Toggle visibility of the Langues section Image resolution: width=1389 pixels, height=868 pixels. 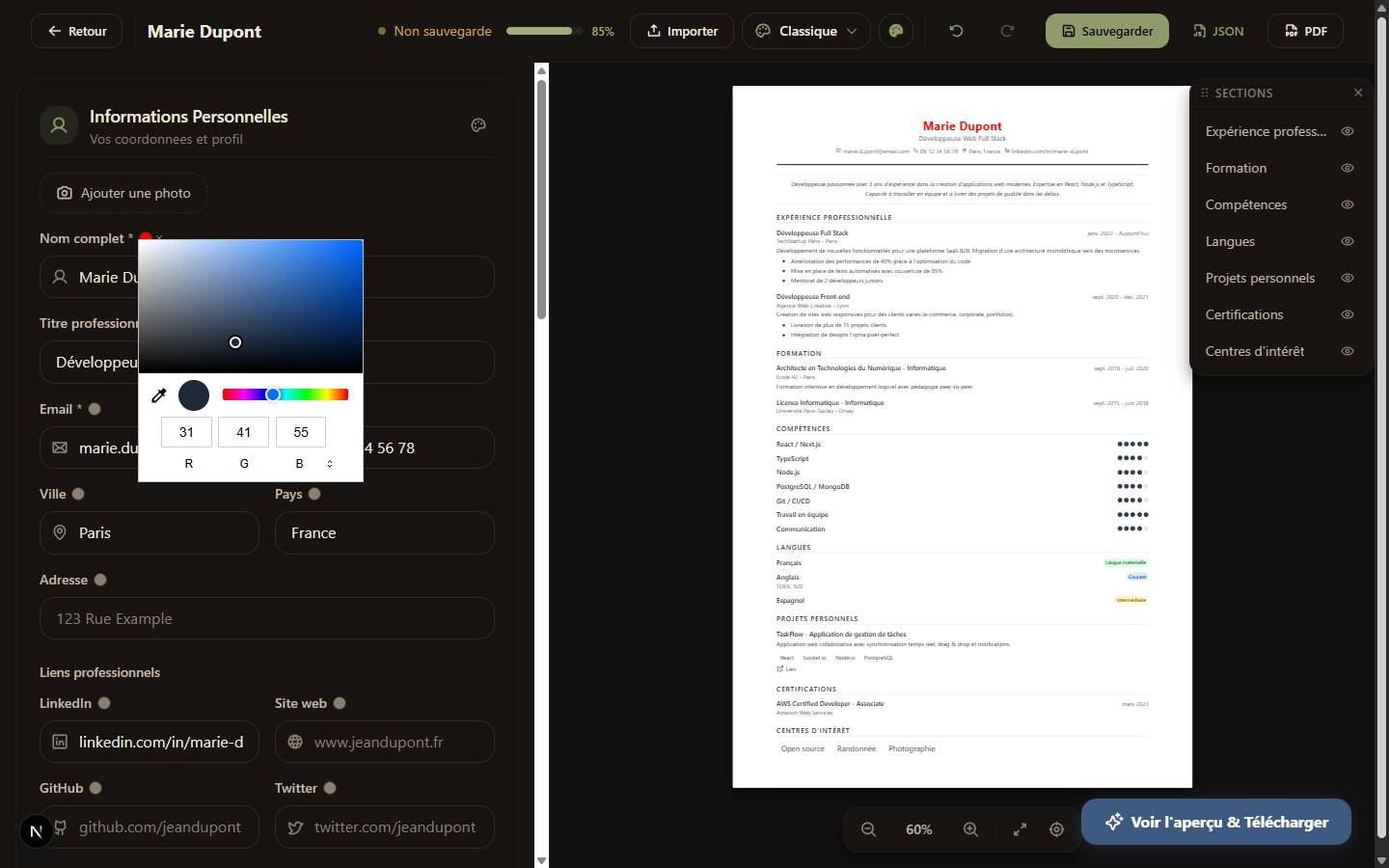pyautogui.click(x=1347, y=241)
